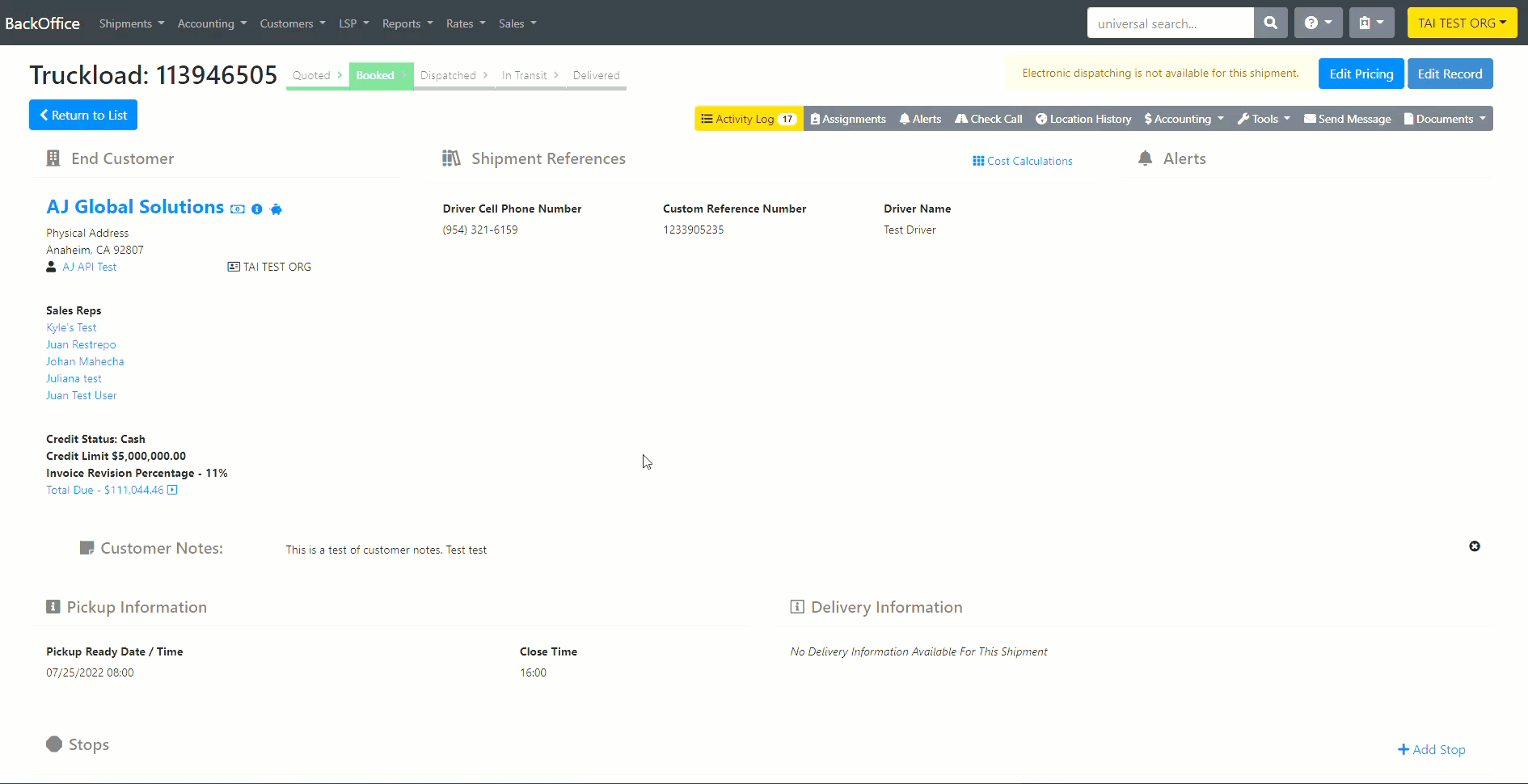The height and width of the screenshot is (784, 1528).
Task: Open Alerts in the shipment toolbar
Action: point(920,119)
